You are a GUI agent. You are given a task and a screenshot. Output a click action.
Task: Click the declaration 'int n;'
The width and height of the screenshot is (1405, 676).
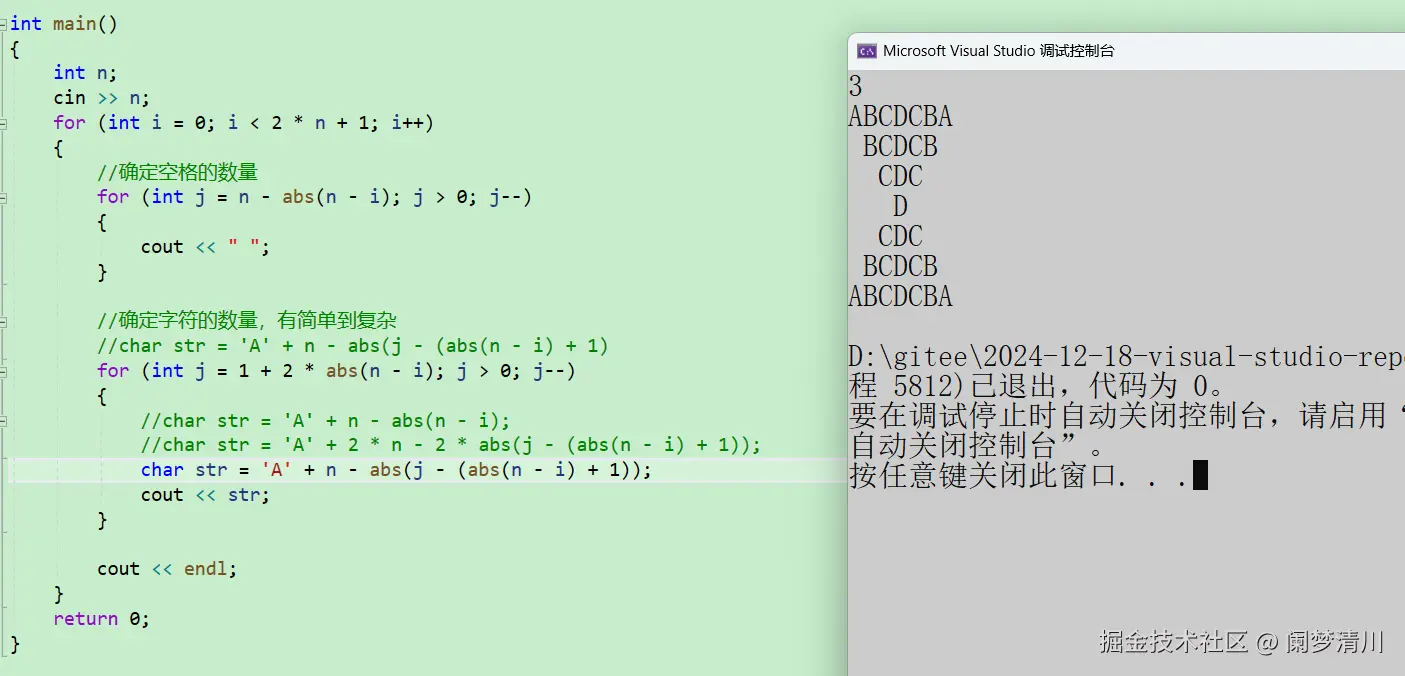(86, 73)
